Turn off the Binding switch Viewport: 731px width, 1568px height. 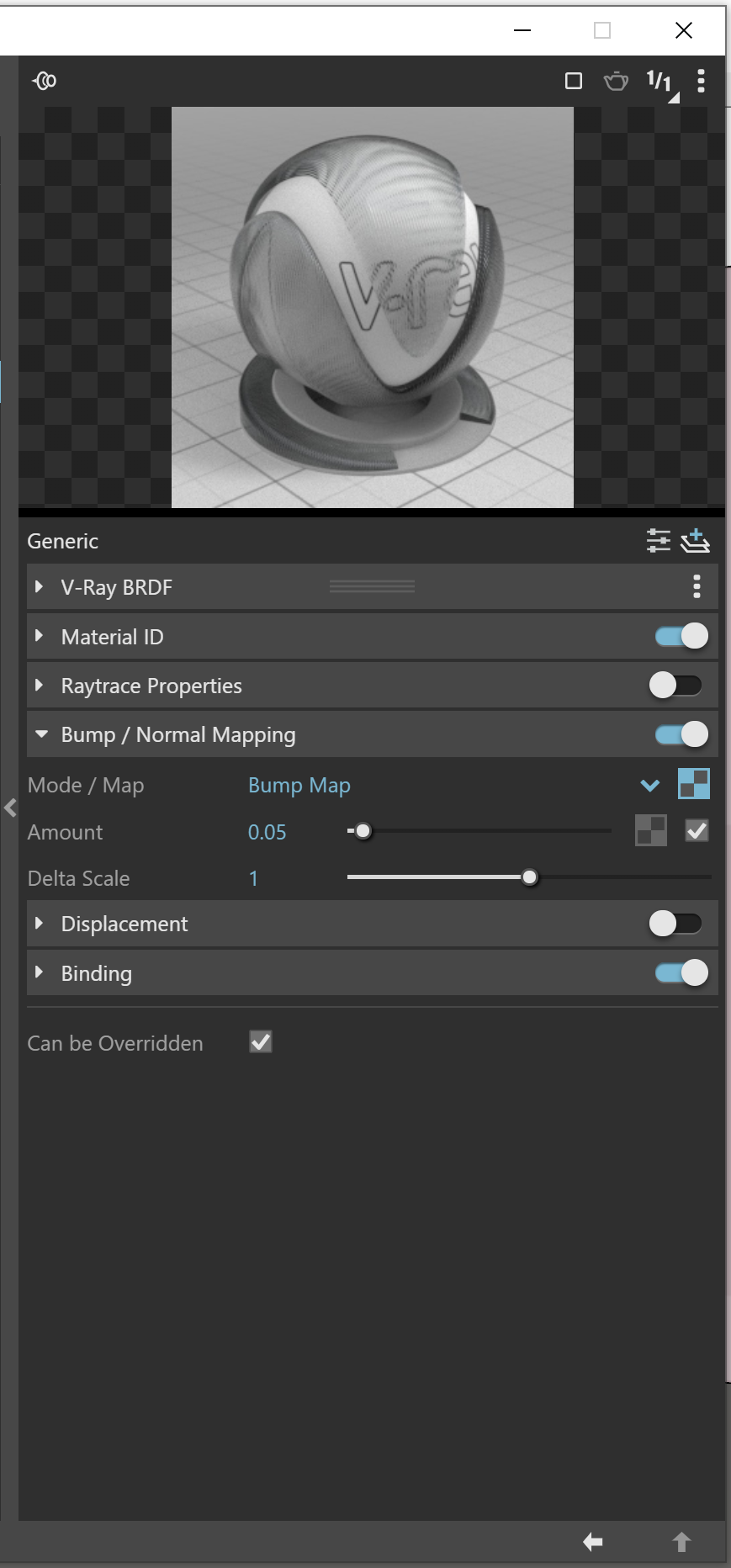pos(681,972)
